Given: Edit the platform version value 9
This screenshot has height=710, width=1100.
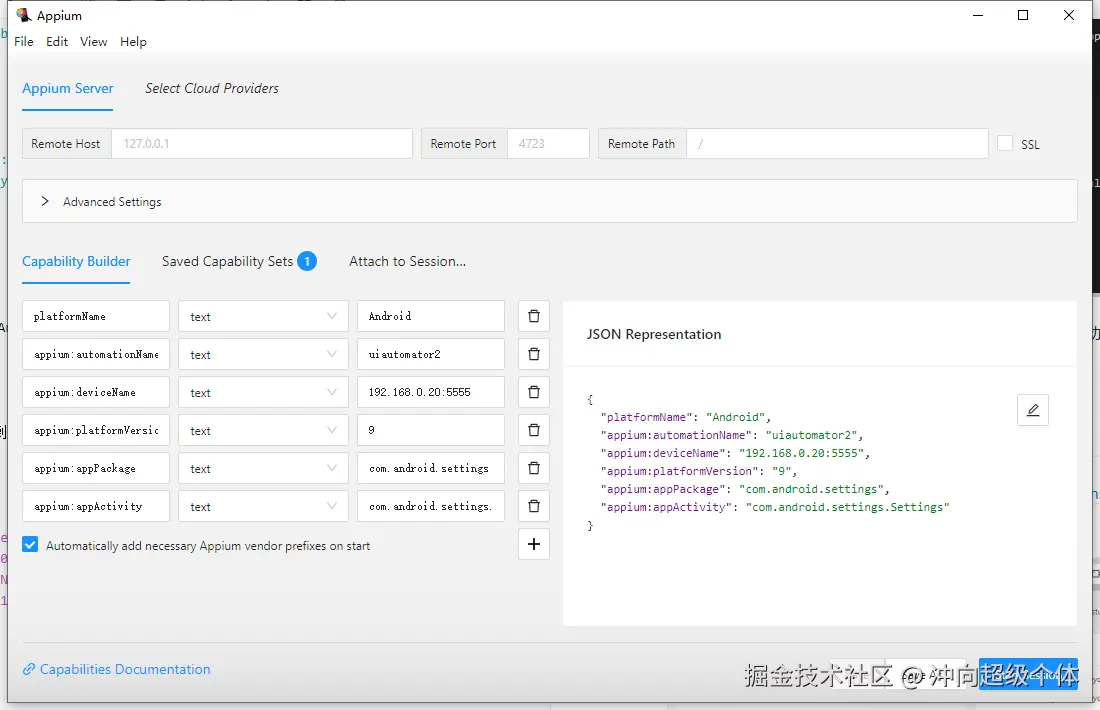Looking at the screenshot, I should click(x=431, y=429).
